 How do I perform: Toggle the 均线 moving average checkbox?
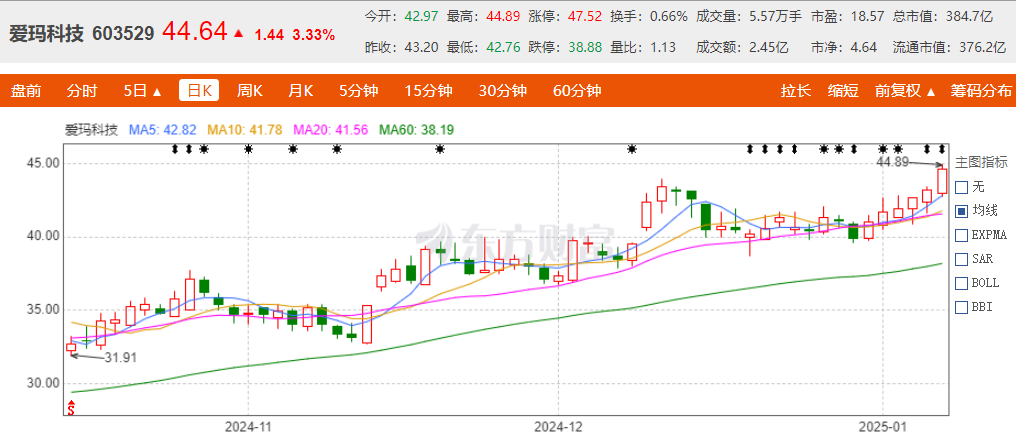tap(962, 211)
